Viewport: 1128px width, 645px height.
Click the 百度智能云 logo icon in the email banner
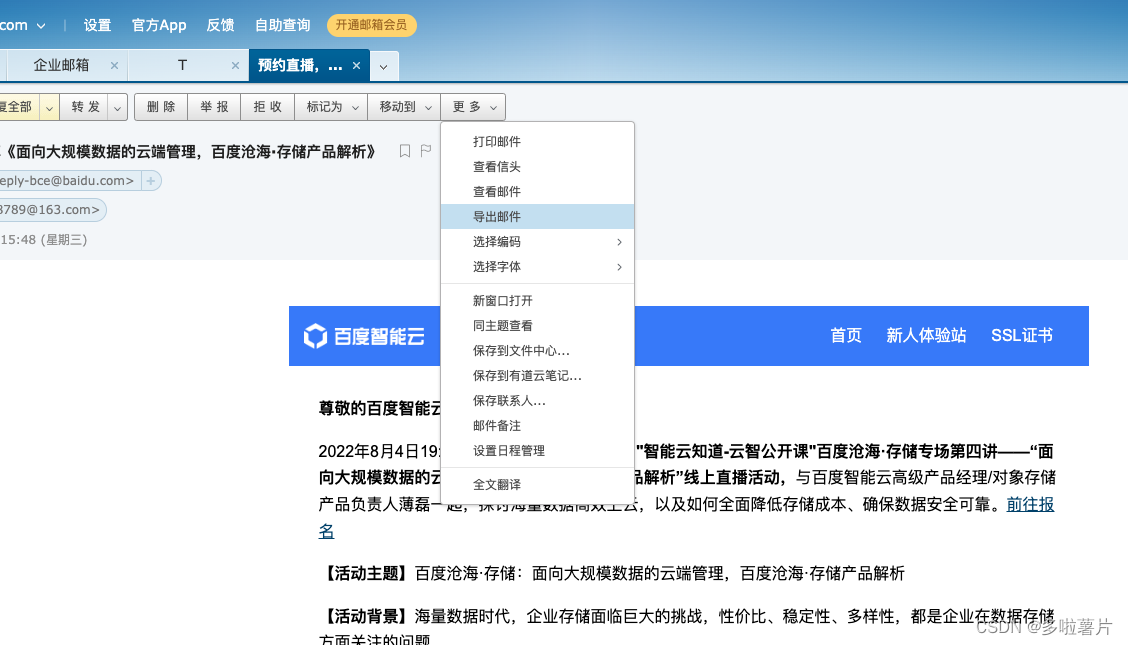point(315,336)
